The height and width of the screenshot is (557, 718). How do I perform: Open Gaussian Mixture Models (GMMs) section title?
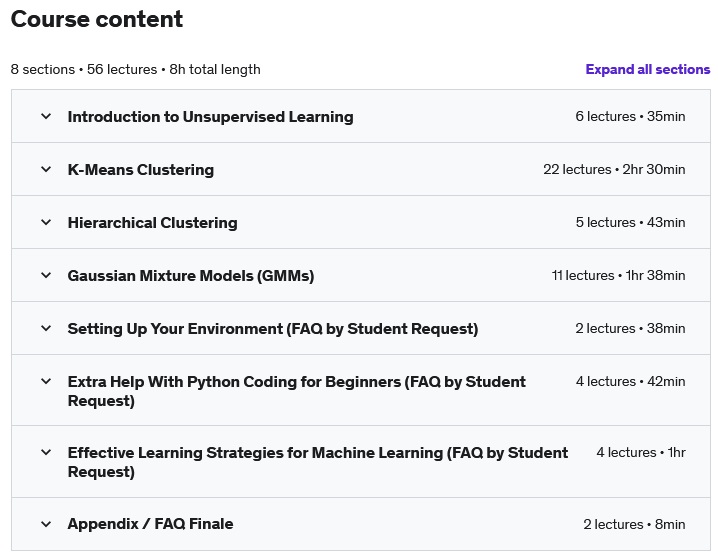tap(191, 276)
